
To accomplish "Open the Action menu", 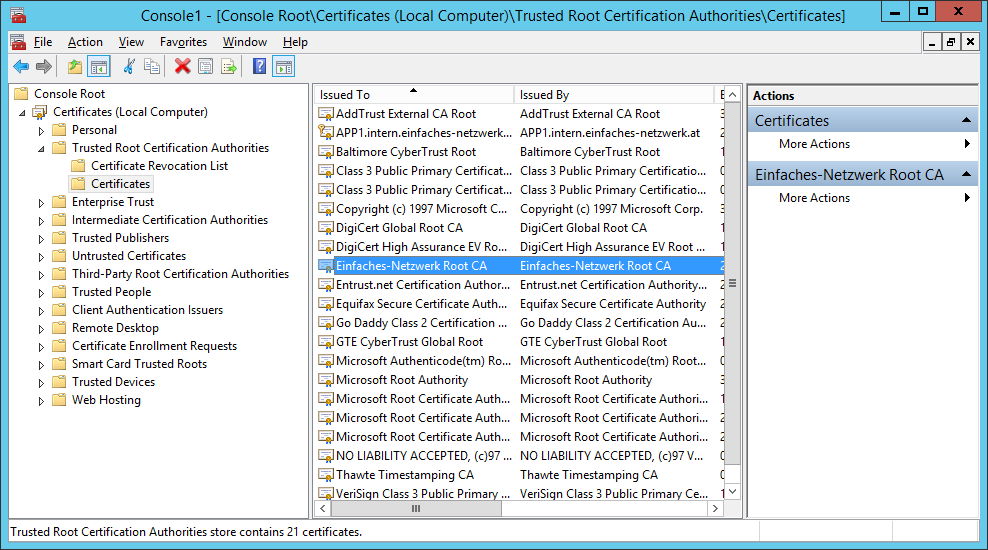I will click(85, 42).
